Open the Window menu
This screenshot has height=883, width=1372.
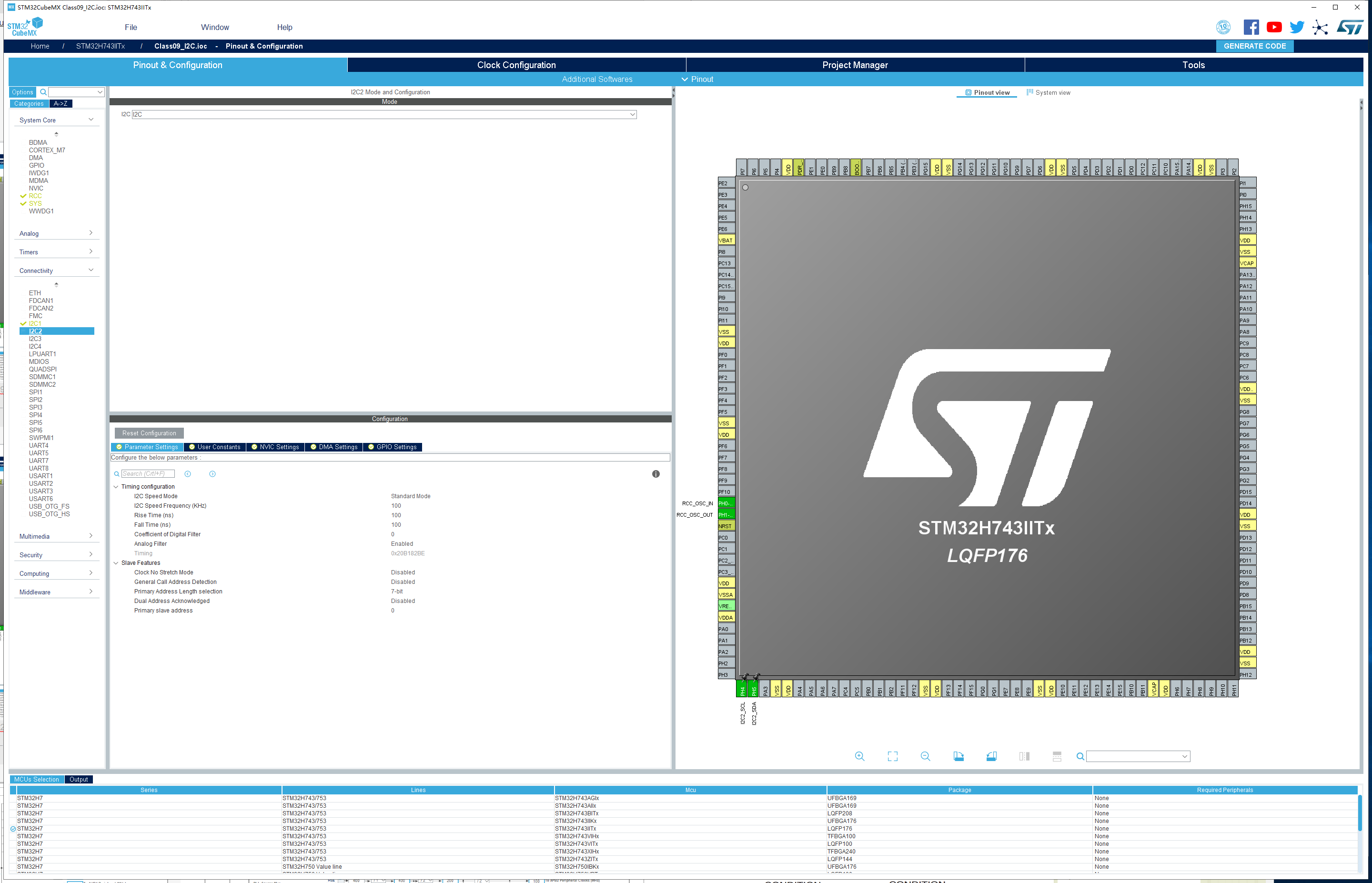[215, 27]
